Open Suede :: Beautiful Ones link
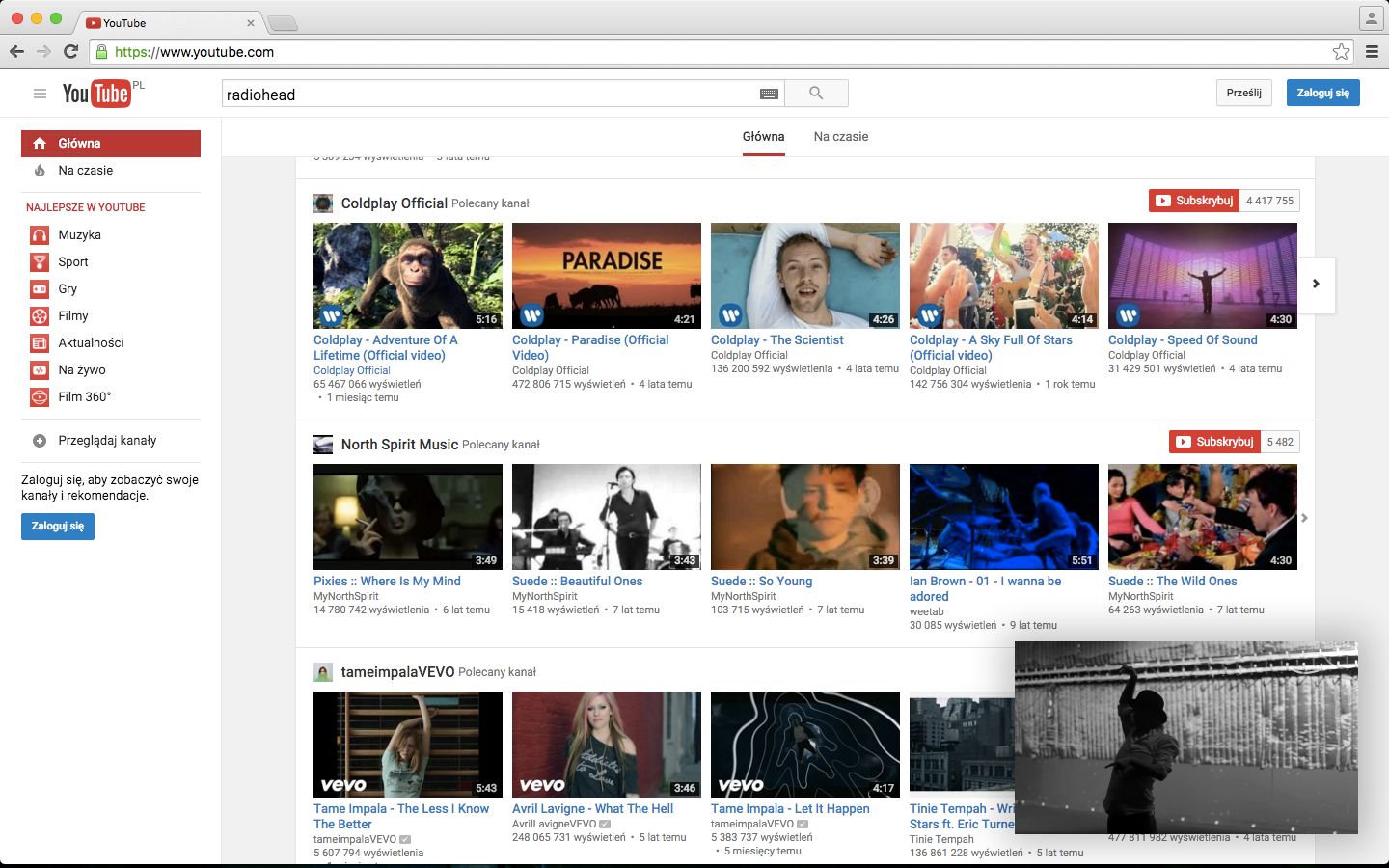 577,581
